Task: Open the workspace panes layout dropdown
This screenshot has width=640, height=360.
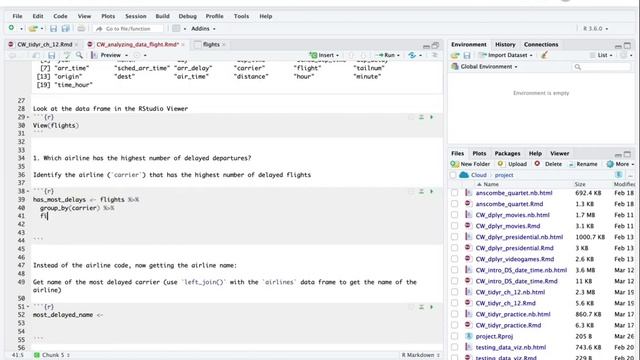Action: tap(179, 29)
